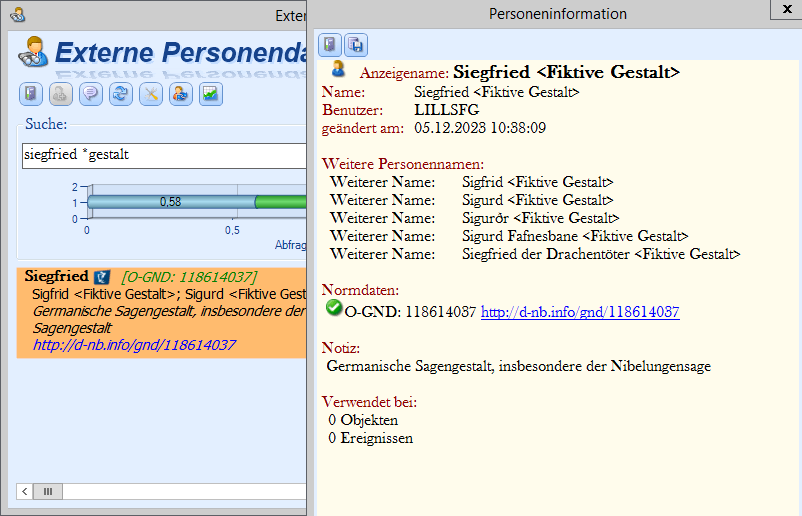Click the door icon in the Personeninformation toolbar

[330, 44]
